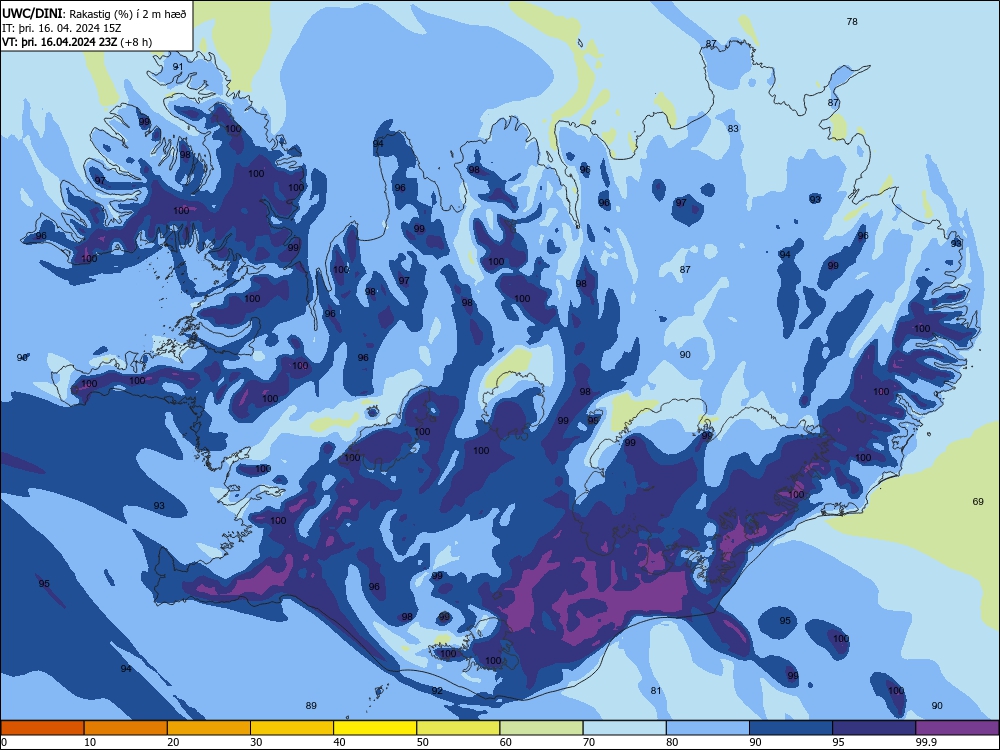Select the 10–20 orange legend swatch

click(x=126, y=728)
